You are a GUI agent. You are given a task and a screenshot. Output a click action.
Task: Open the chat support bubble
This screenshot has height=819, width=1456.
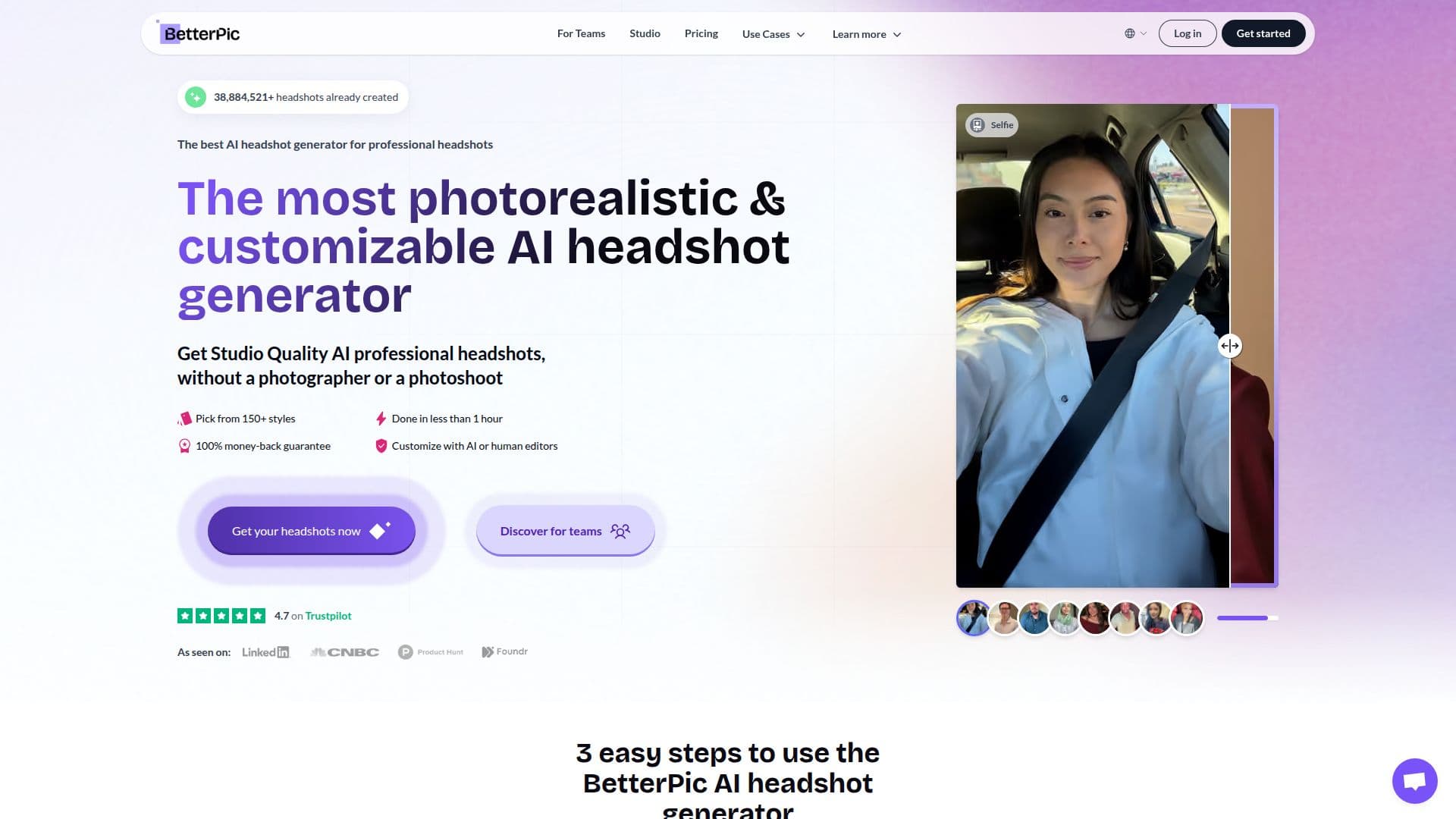(x=1414, y=780)
